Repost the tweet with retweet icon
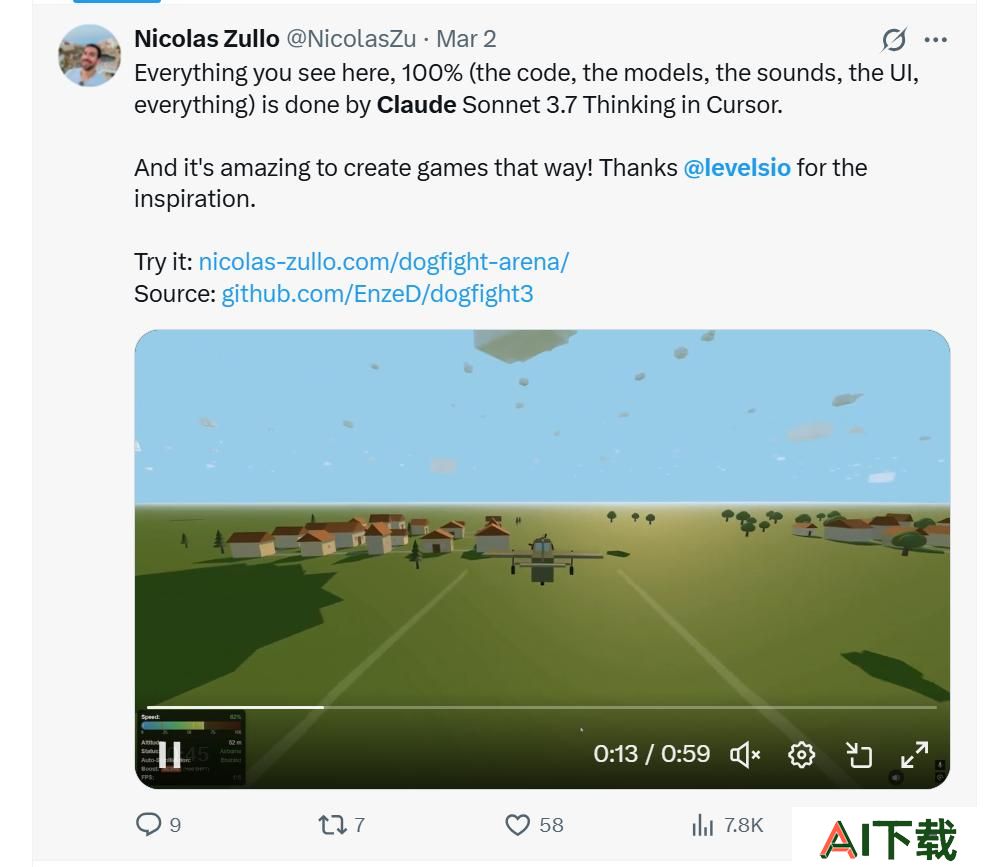 coord(332,825)
